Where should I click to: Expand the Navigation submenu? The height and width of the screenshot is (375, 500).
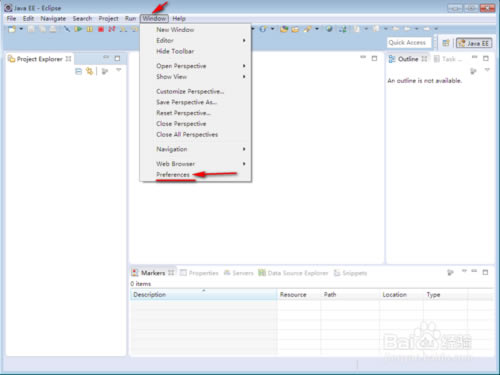pos(195,149)
